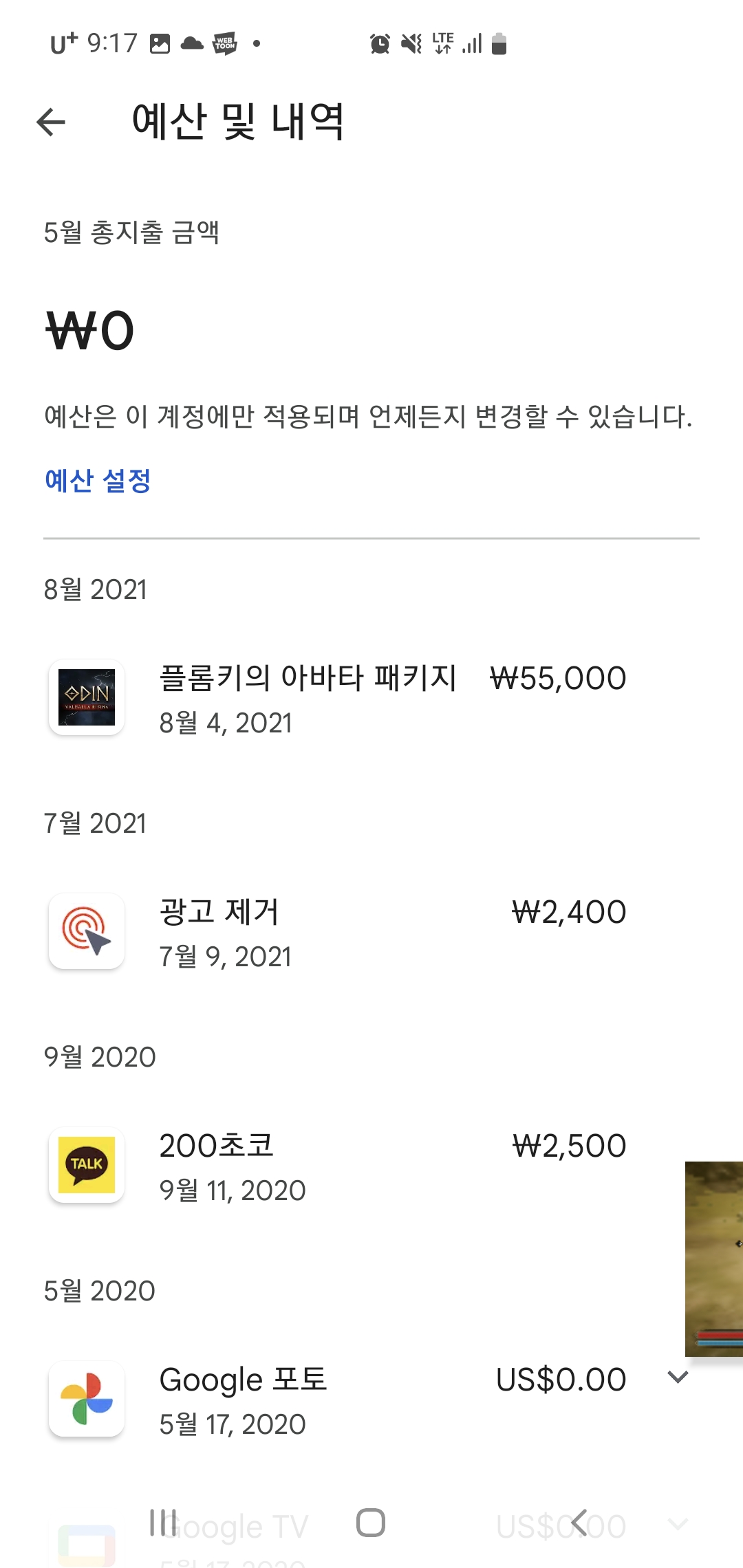Tap the ad removal app icon
Screen dimensions: 743x1568
click(87, 931)
